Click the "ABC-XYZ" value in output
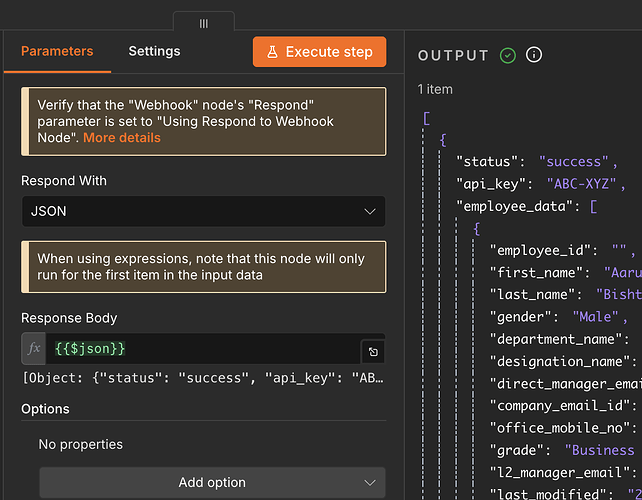Image resolution: width=642 pixels, height=500 pixels. point(581,184)
